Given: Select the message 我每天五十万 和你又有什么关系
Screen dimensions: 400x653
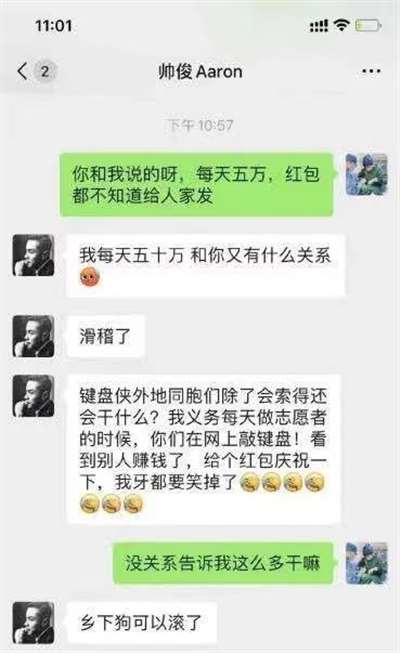Looking at the screenshot, I should point(205,266).
